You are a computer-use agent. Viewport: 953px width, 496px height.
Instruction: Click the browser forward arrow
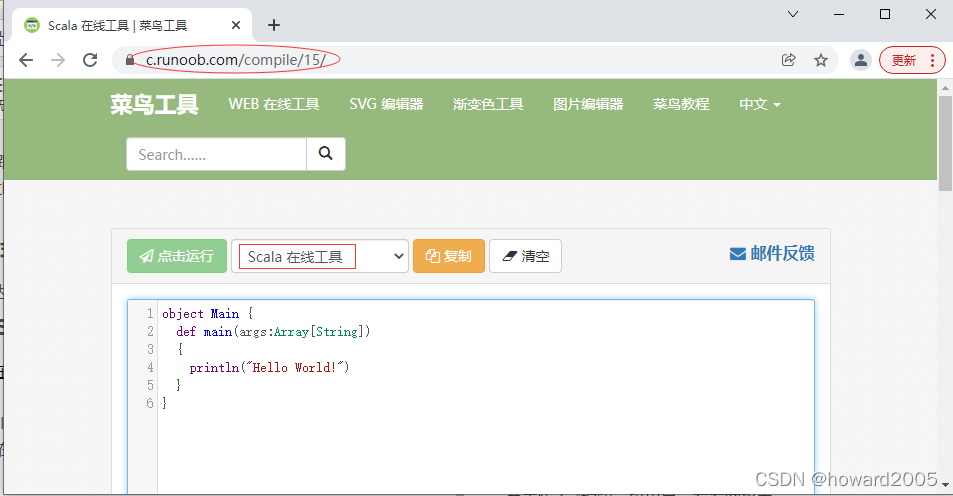[58, 60]
